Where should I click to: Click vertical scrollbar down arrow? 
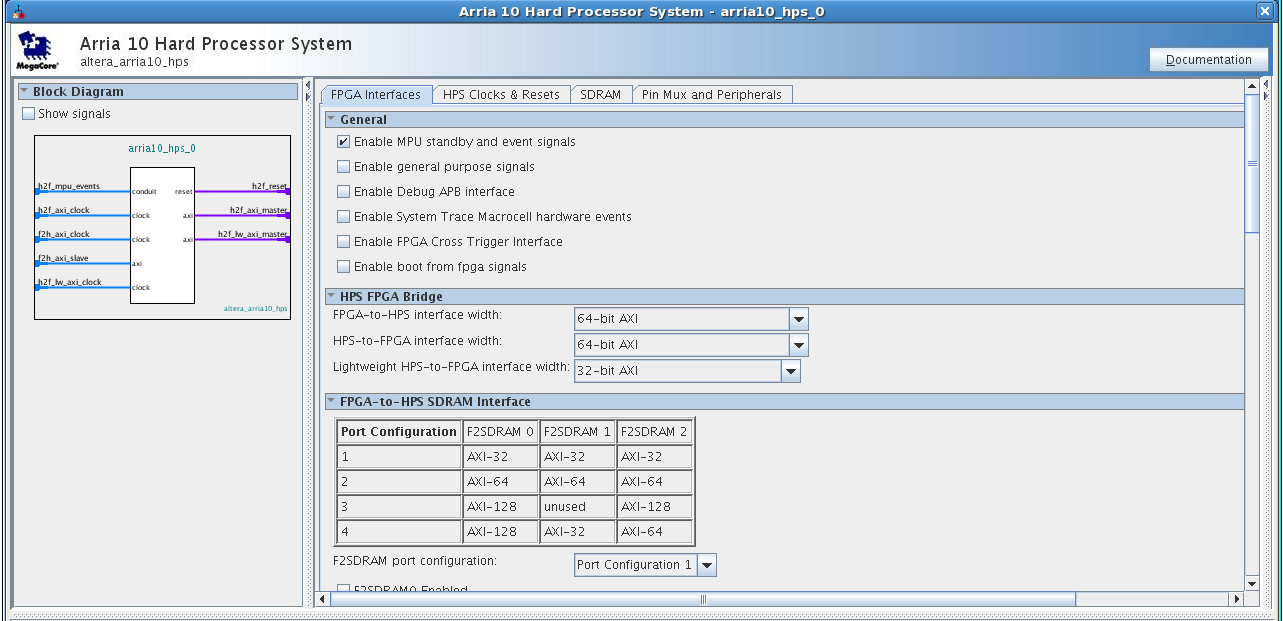(x=1251, y=583)
